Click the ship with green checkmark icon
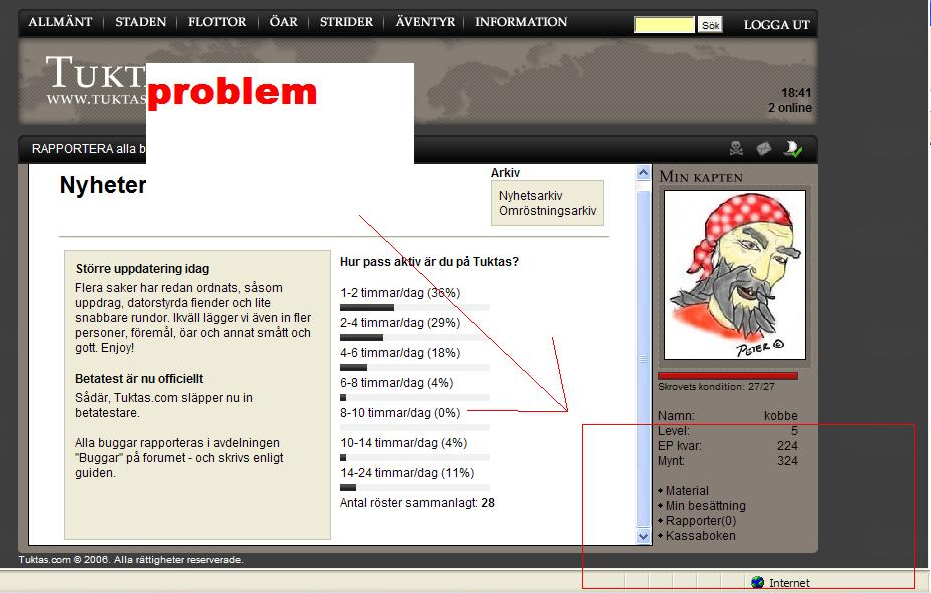Screen dimensions: 931x593 [x=793, y=149]
